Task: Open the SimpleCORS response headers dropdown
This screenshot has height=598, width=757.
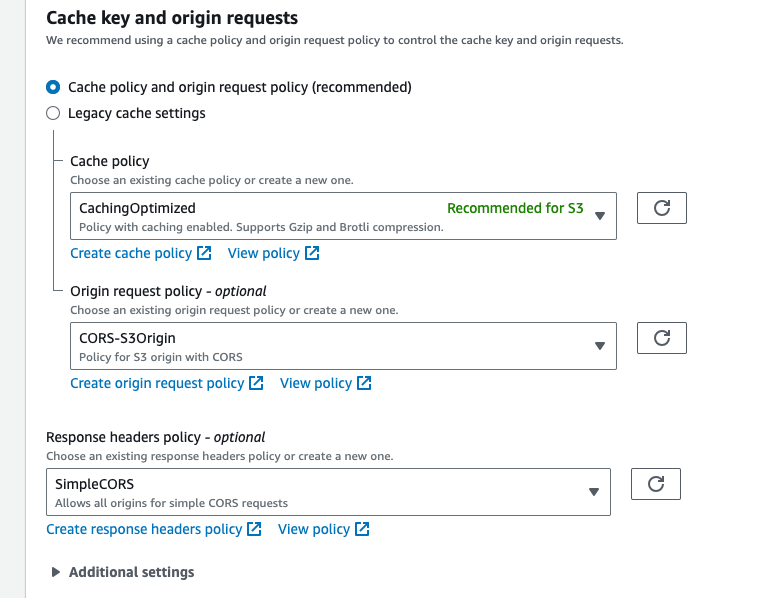Action: [328, 492]
